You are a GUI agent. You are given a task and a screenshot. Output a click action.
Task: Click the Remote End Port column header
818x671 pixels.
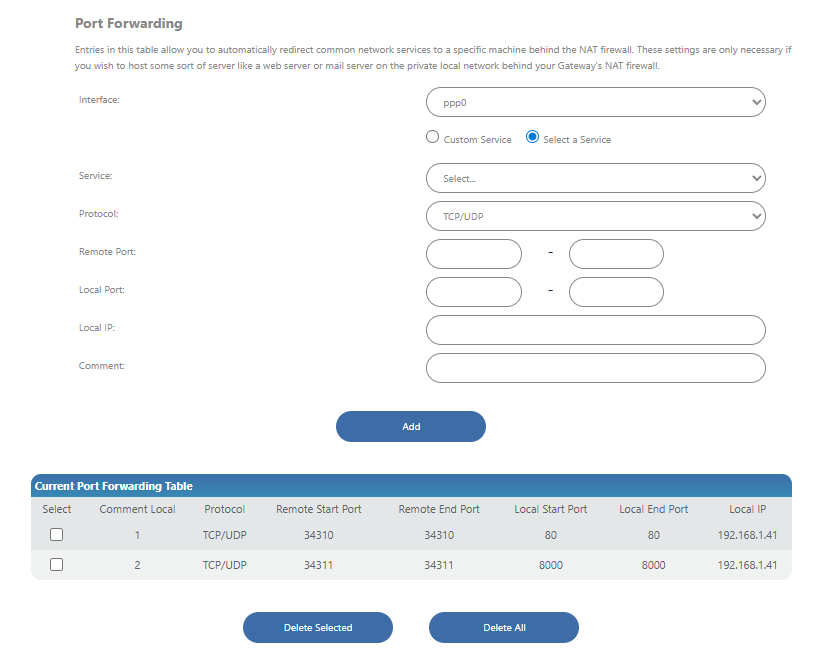[x=439, y=509]
